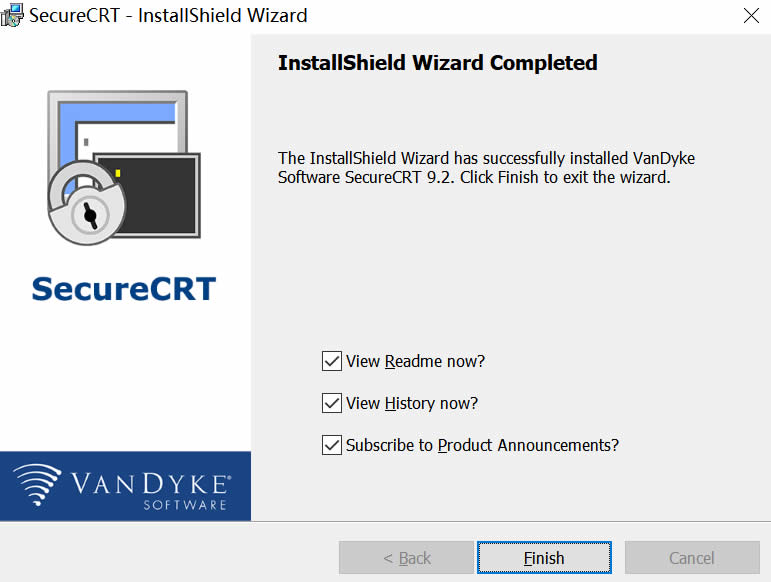Click the greyed-out Back button
The height and width of the screenshot is (582, 771).
coord(406,558)
